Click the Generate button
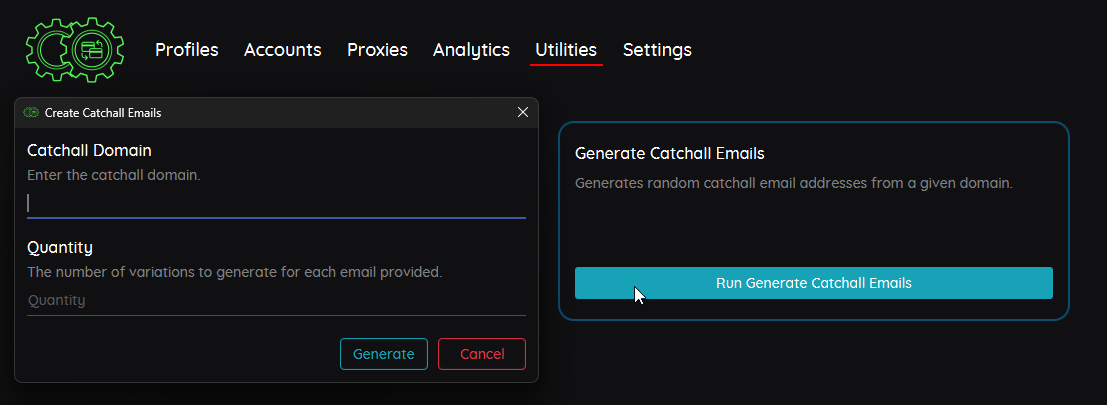 [x=383, y=354]
